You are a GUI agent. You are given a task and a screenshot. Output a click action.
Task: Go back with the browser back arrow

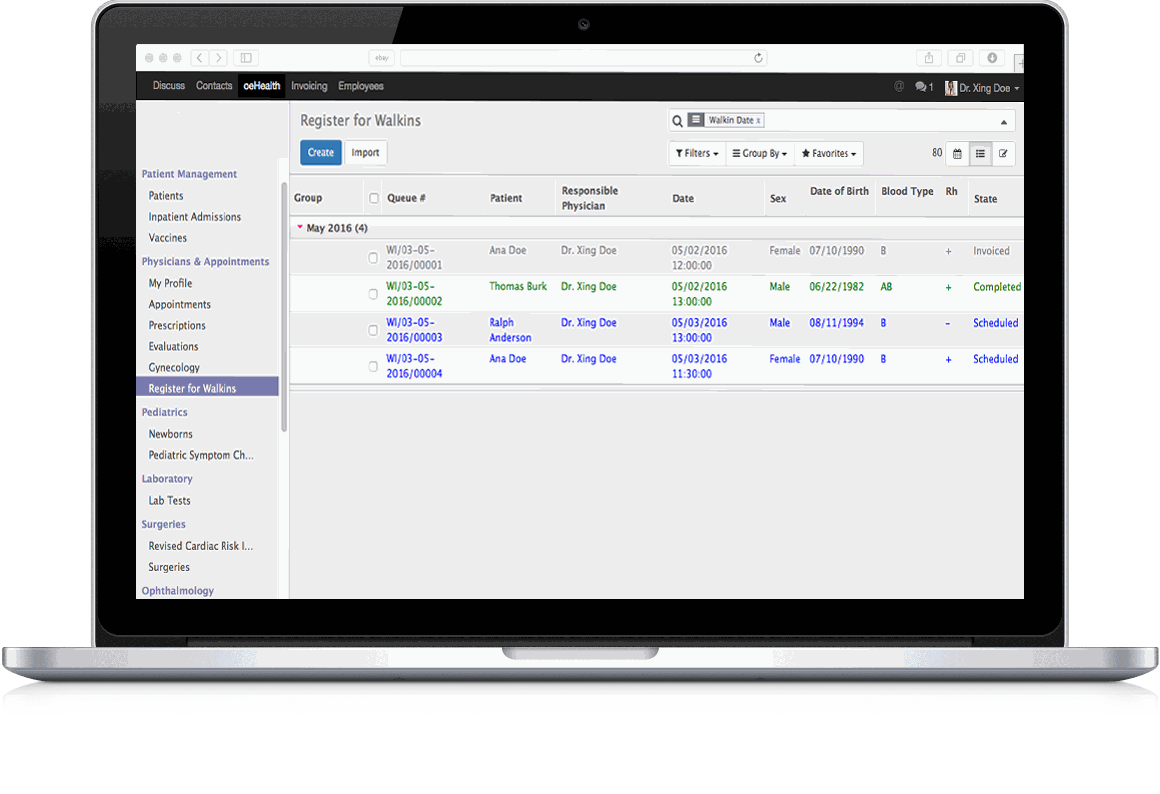coord(200,58)
